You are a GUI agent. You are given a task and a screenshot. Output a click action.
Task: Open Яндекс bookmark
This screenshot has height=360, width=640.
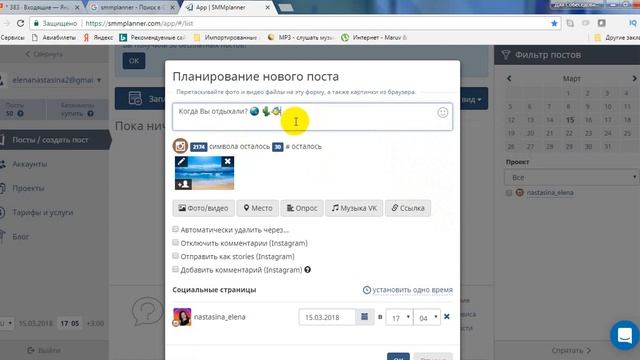click(98, 38)
